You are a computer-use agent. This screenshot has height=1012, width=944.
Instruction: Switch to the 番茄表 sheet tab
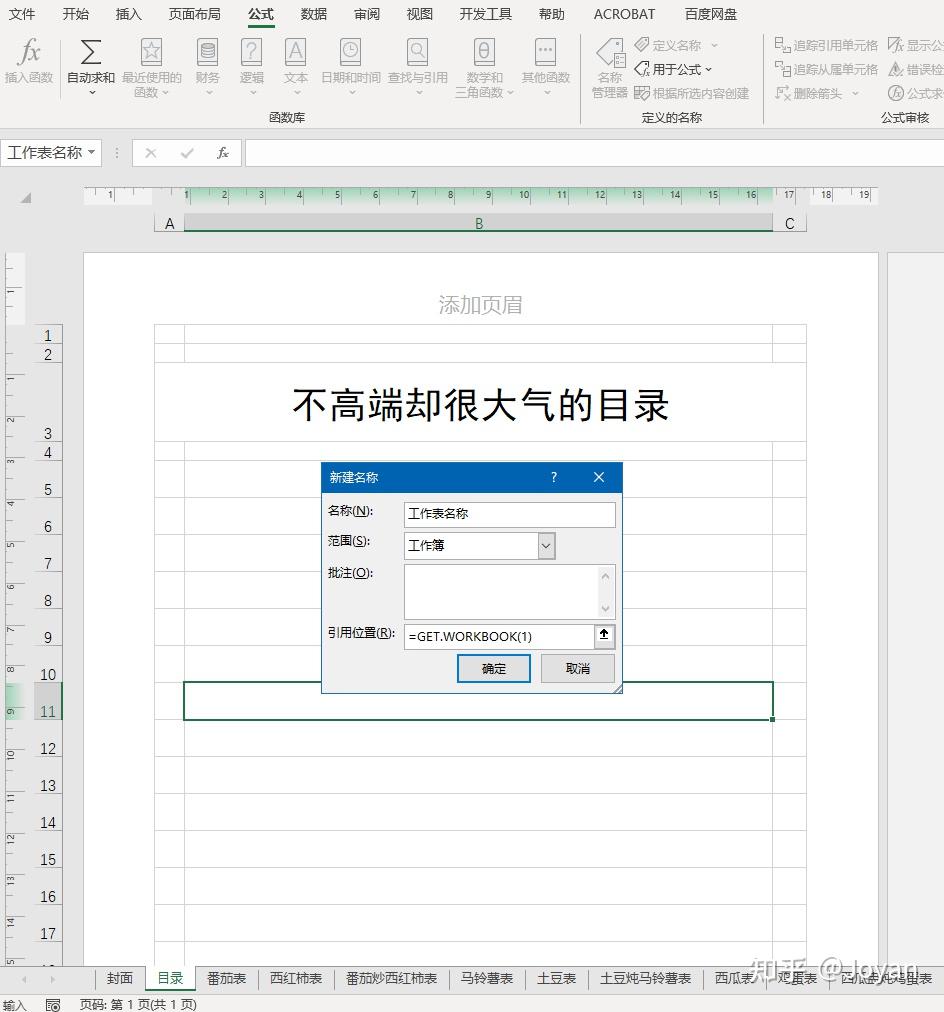point(226,978)
